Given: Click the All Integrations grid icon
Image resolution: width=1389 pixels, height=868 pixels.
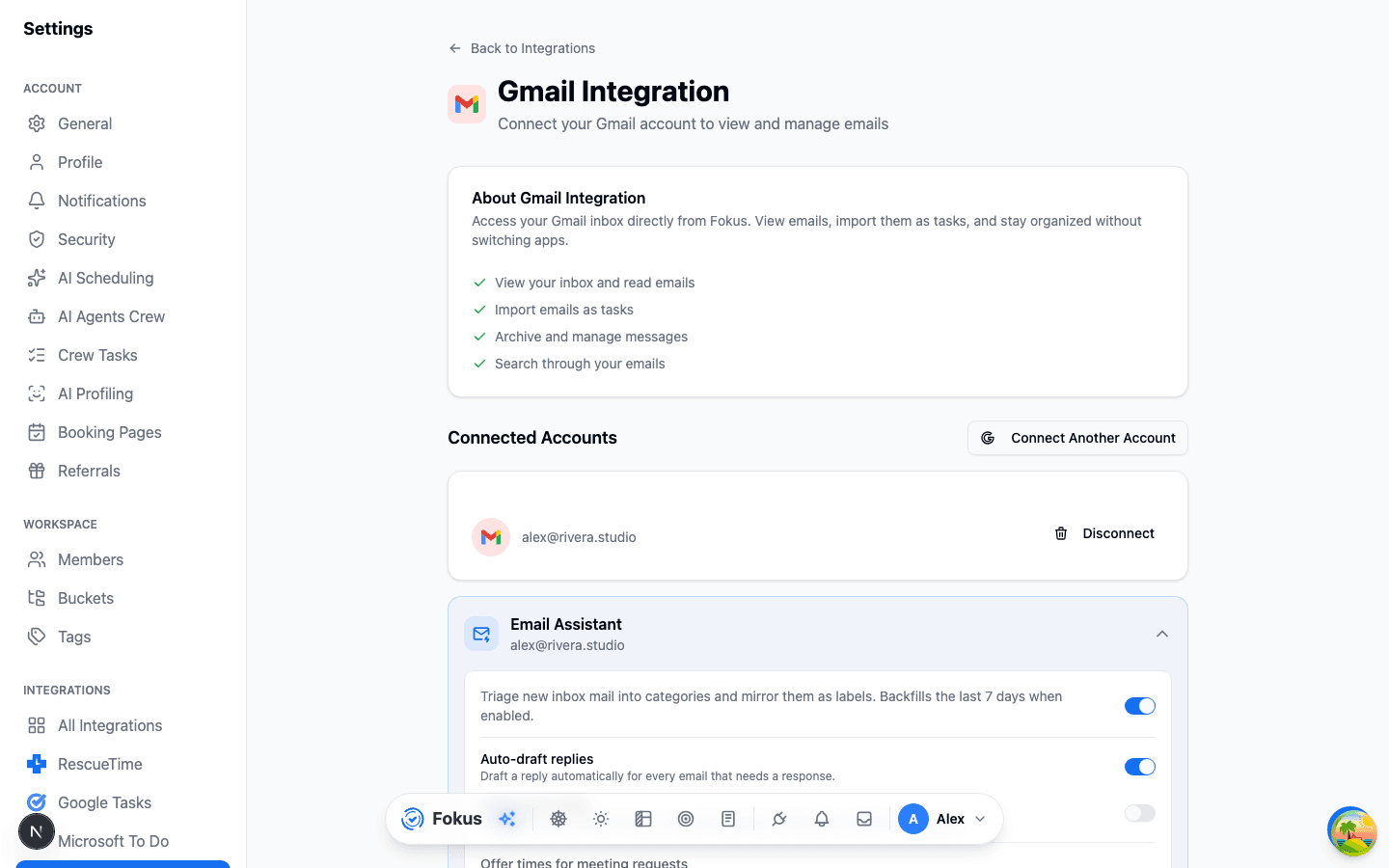Looking at the screenshot, I should 37,725.
